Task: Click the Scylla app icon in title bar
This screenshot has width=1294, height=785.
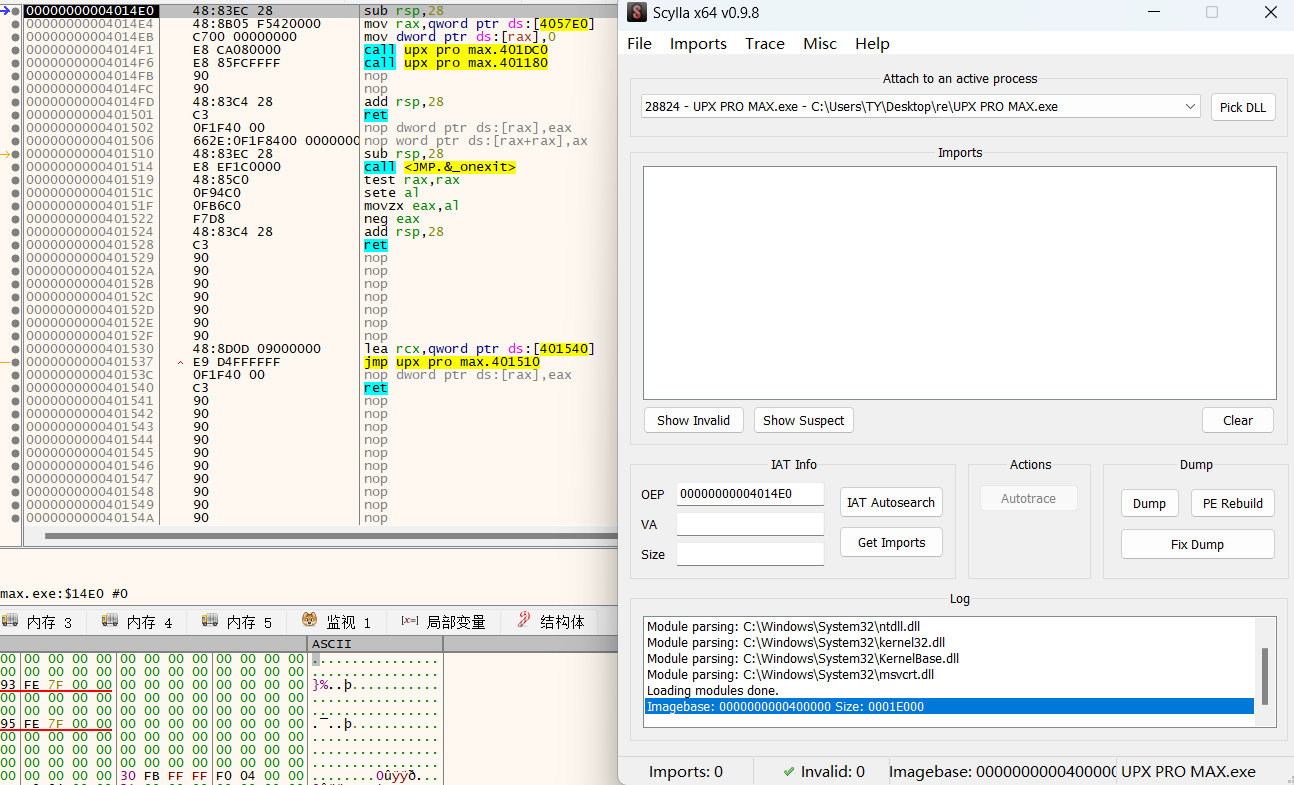Action: click(x=636, y=13)
